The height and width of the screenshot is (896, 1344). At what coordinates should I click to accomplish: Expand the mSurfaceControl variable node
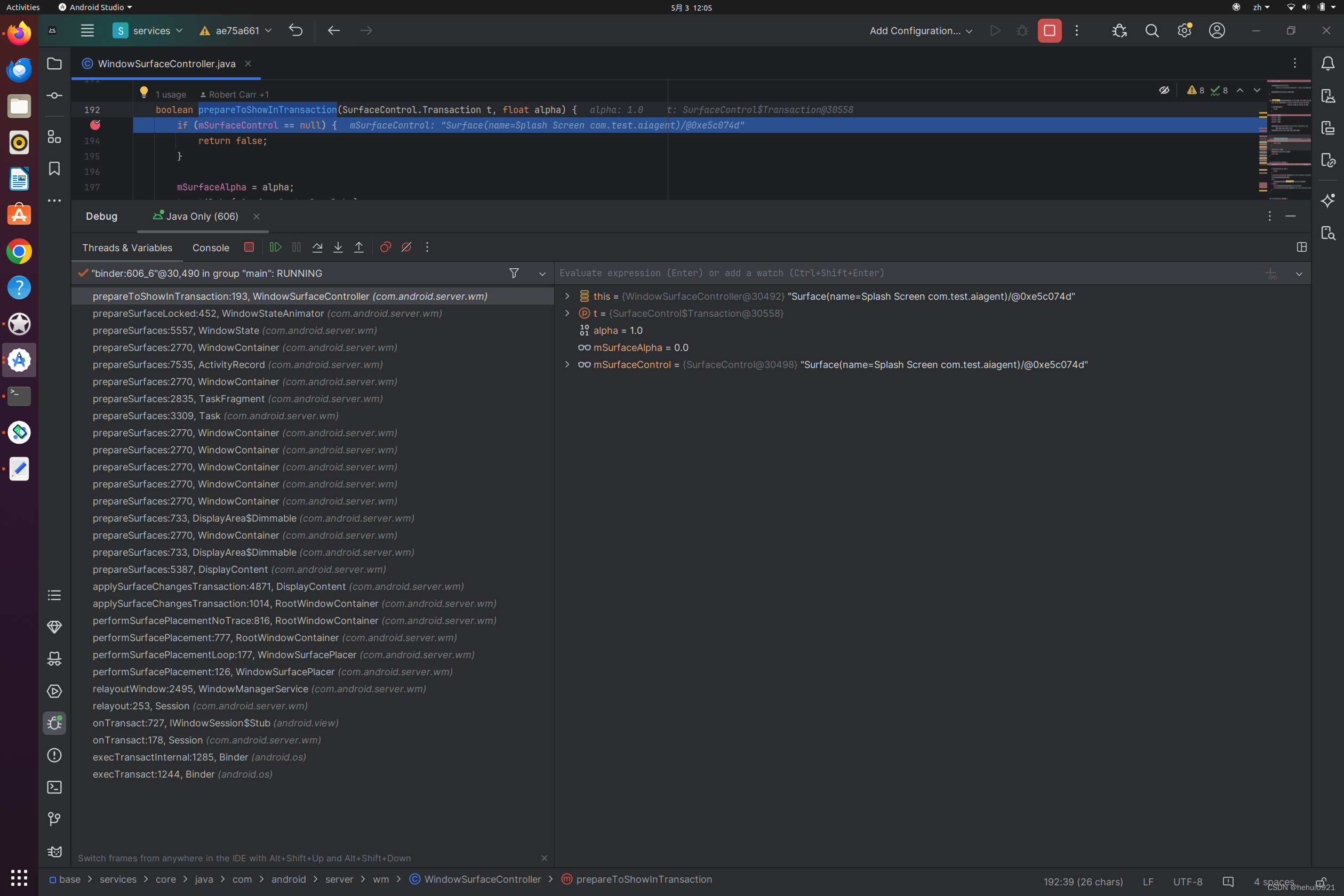tap(567, 365)
